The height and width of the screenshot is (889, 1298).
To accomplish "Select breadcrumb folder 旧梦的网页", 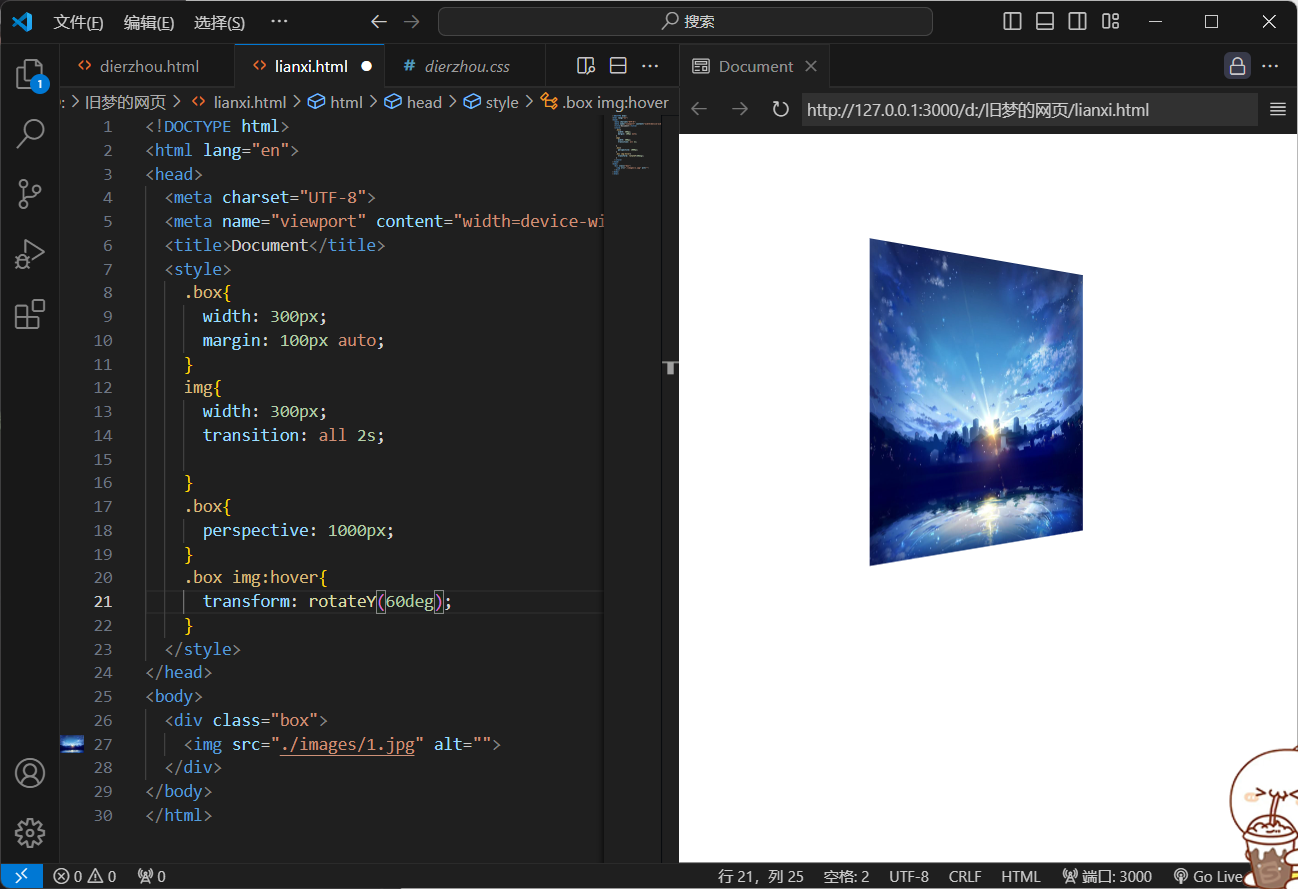I will pyautogui.click(x=125, y=102).
